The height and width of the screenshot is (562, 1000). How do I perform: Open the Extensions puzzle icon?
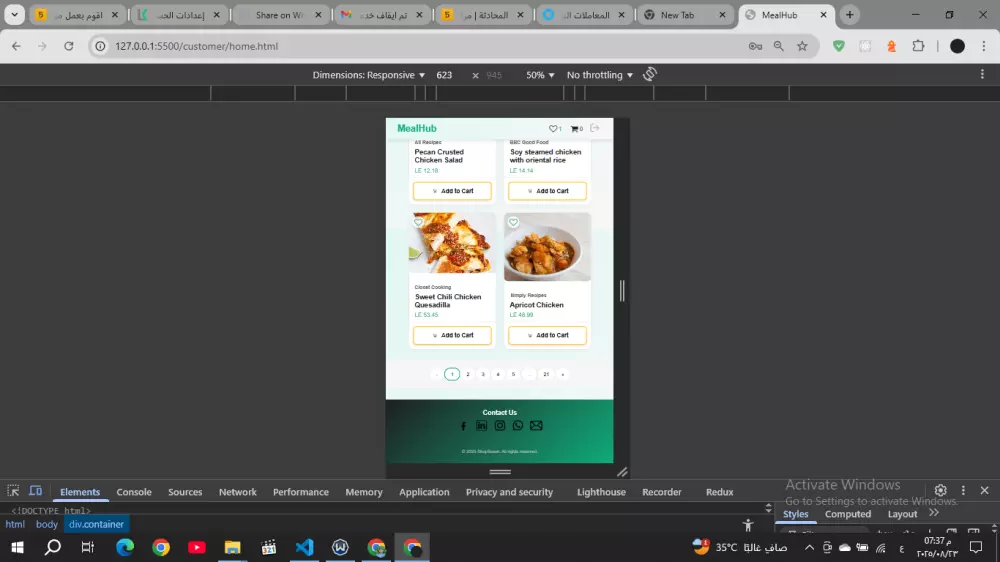(x=918, y=46)
